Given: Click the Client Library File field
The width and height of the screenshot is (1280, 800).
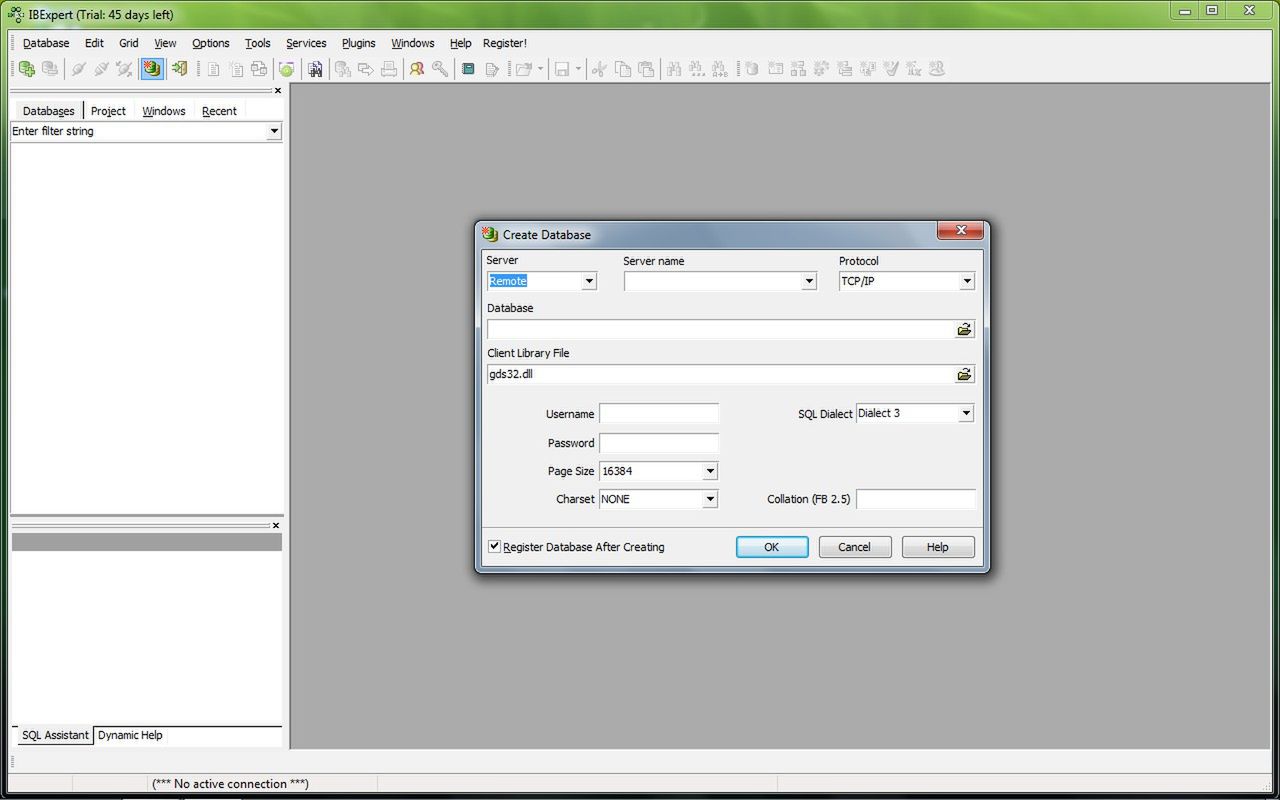Looking at the screenshot, I should (720, 374).
